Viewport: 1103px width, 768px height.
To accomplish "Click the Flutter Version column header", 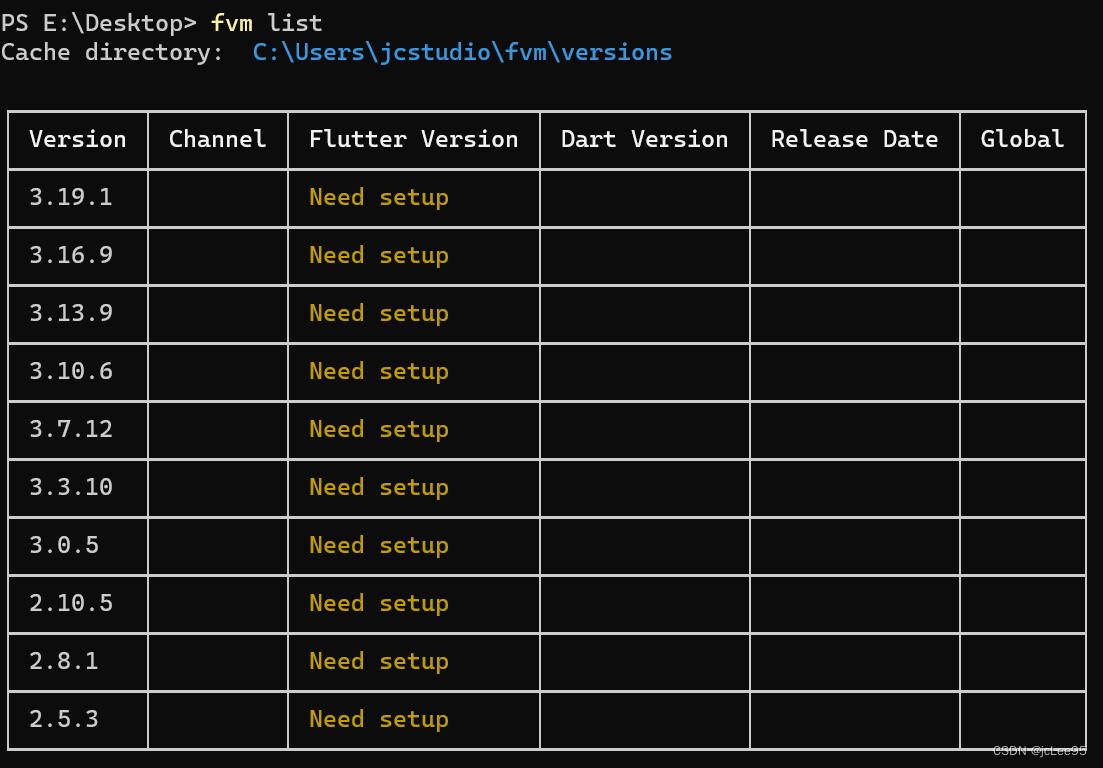I will (413, 139).
